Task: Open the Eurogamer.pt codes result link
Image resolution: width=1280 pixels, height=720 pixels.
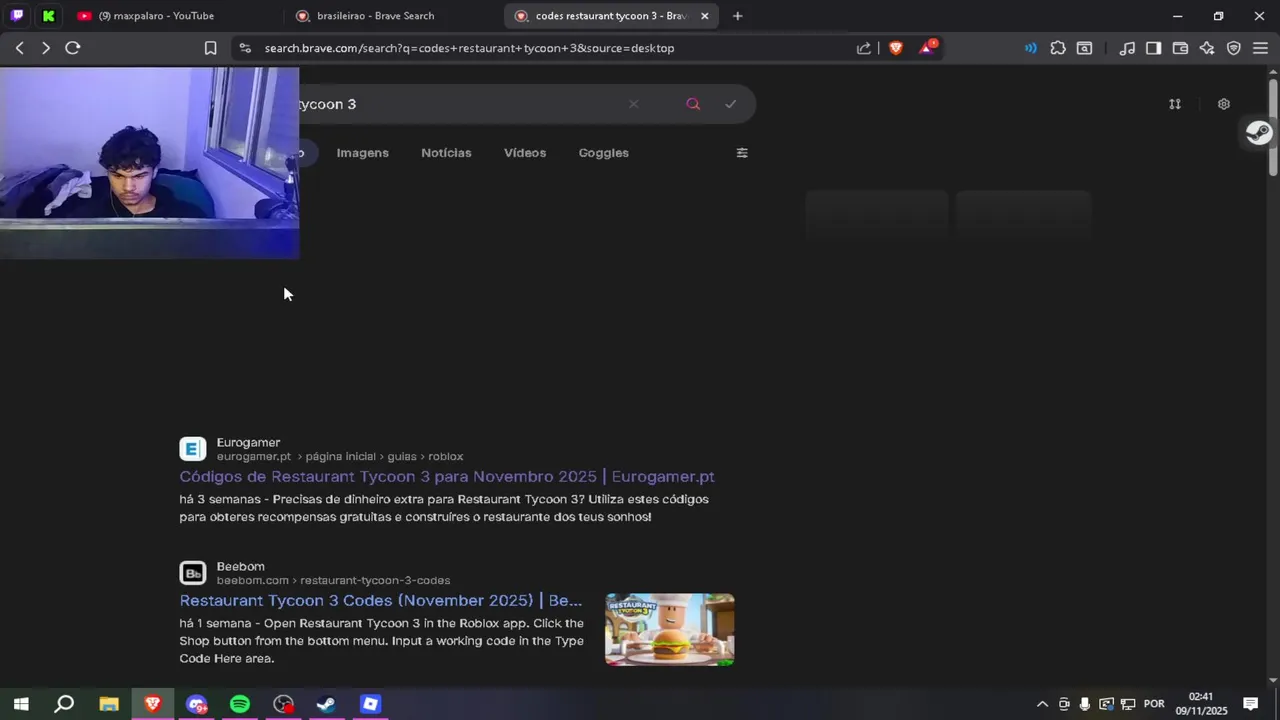Action: (447, 477)
